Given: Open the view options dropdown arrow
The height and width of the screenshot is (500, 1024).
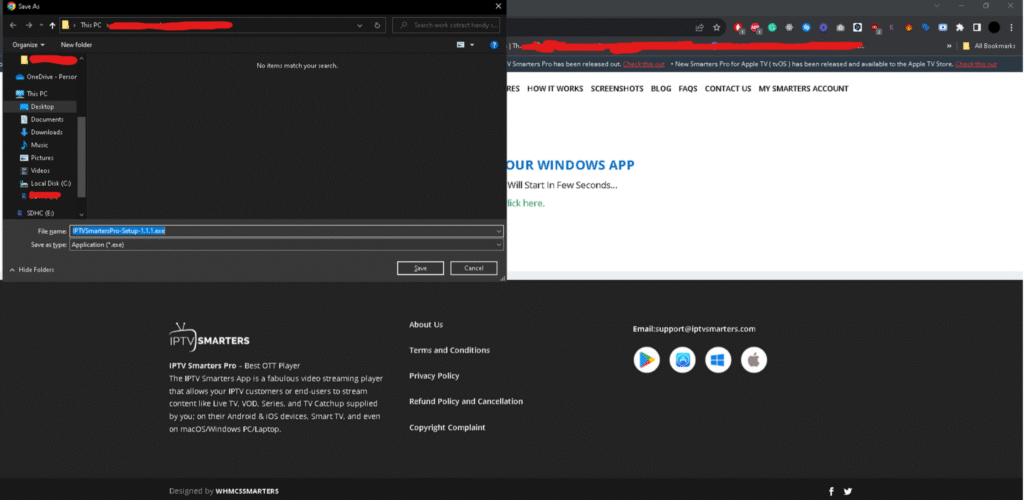Looking at the screenshot, I should [472, 45].
